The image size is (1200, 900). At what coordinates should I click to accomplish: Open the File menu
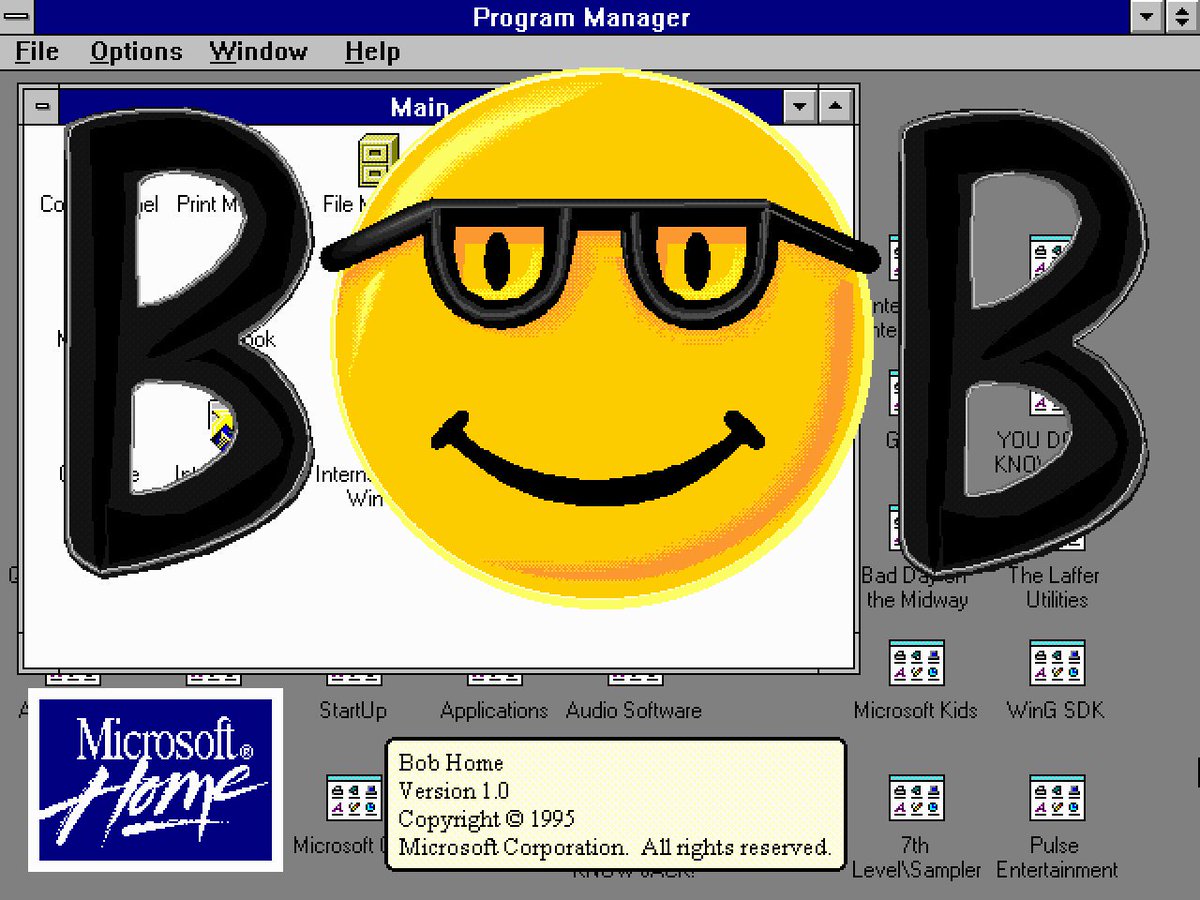pyautogui.click(x=37, y=52)
